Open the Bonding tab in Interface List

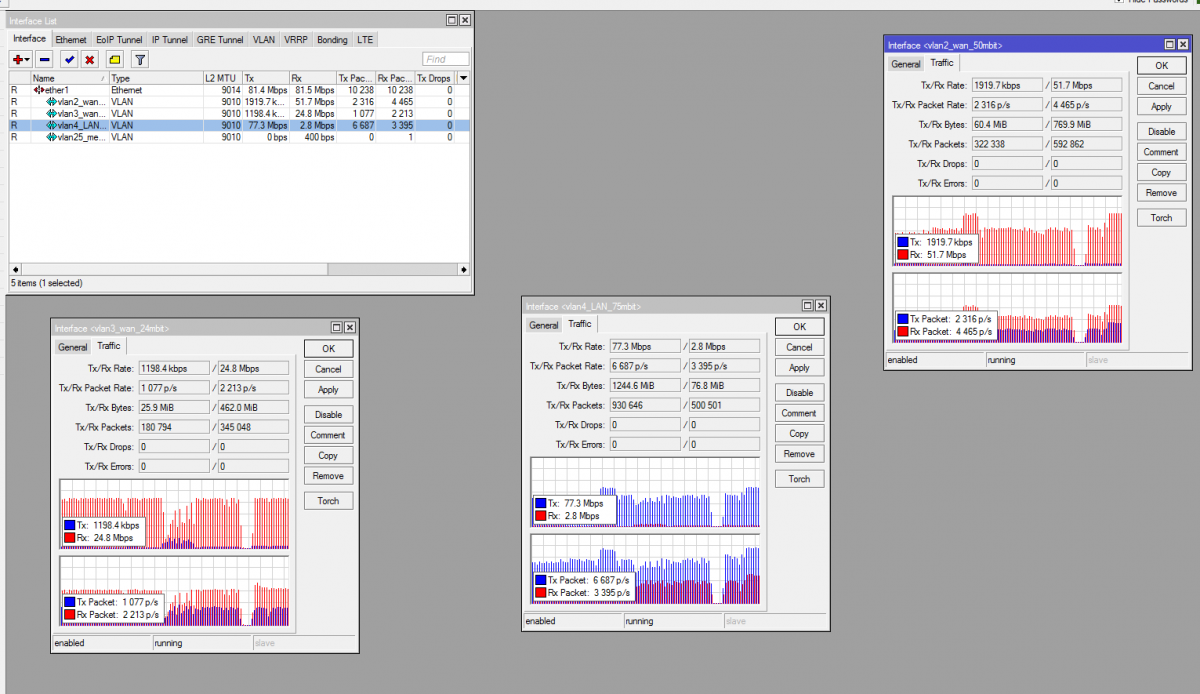(x=332, y=40)
